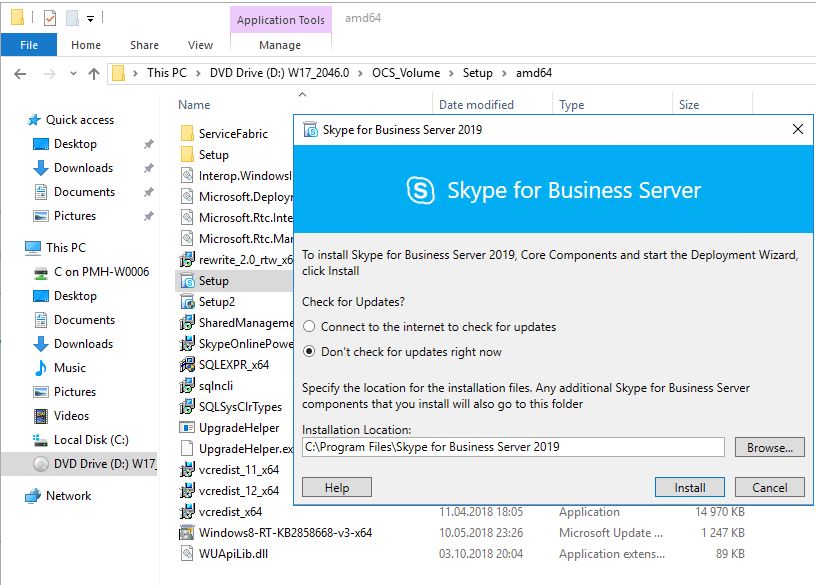Image resolution: width=816 pixels, height=585 pixels.
Task: Open pinned Pictures under Quick access
Action: 75,215
